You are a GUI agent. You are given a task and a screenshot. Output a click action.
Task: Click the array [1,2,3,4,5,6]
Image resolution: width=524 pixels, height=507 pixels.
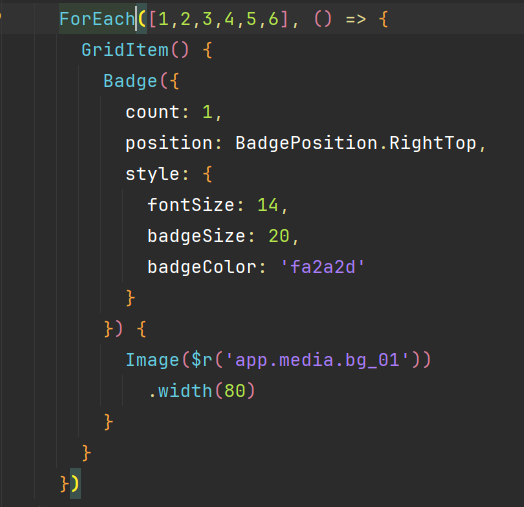(219, 19)
